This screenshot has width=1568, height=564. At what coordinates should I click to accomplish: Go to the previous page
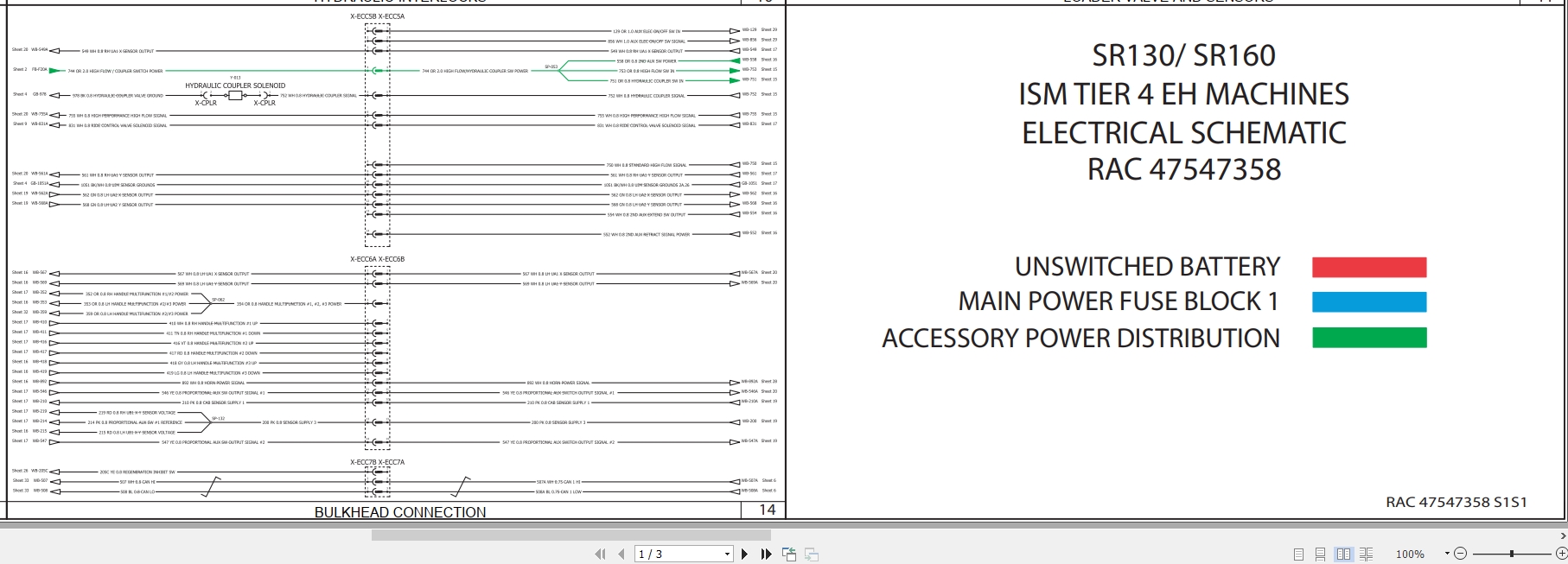(x=621, y=554)
